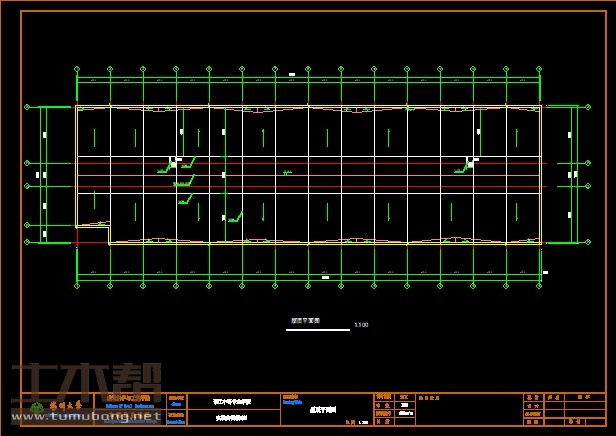Select the white dimension tag on bottom dimension line
The image size is (616, 436).
tap(325, 277)
